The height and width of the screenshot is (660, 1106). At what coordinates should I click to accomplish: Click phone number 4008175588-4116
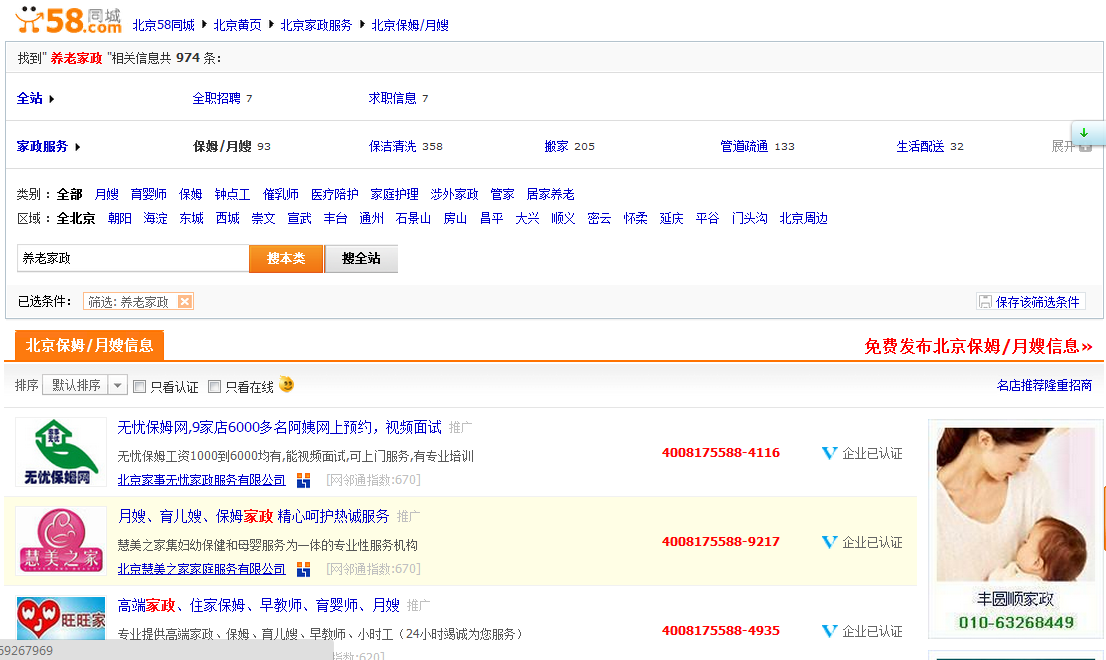tap(721, 453)
